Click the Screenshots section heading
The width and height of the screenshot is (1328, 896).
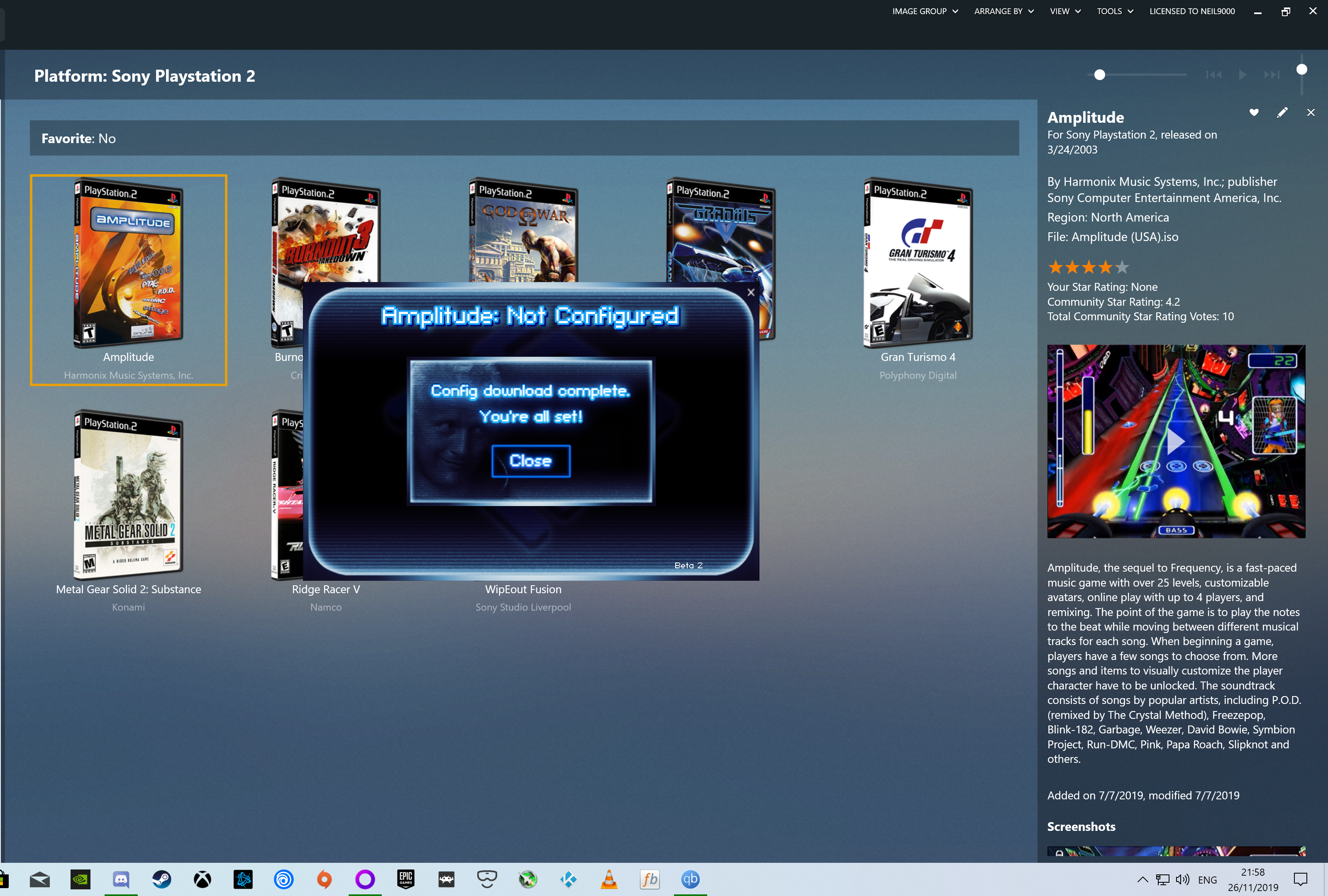(x=1081, y=826)
